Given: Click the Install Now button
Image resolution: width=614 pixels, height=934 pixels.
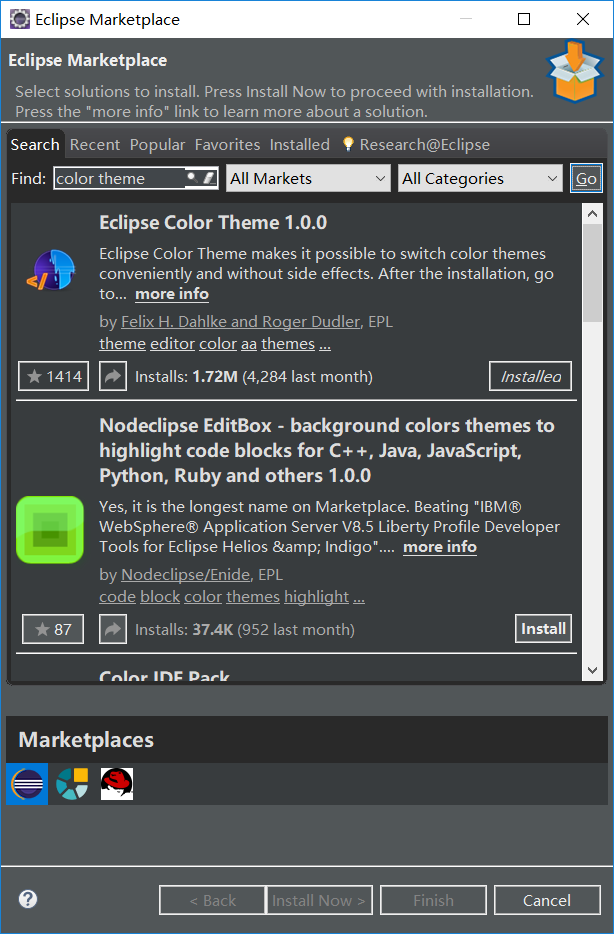Looking at the screenshot, I should point(319,900).
